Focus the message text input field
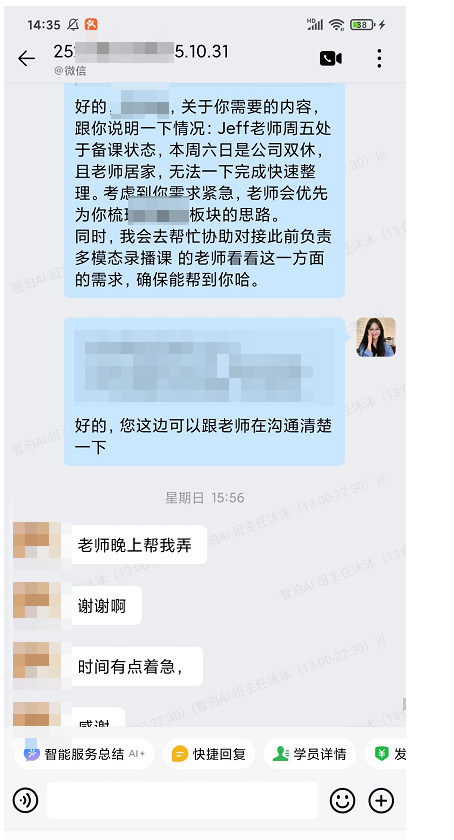Image resolution: width=454 pixels, height=840 pixels. click(x=182, y=801)
